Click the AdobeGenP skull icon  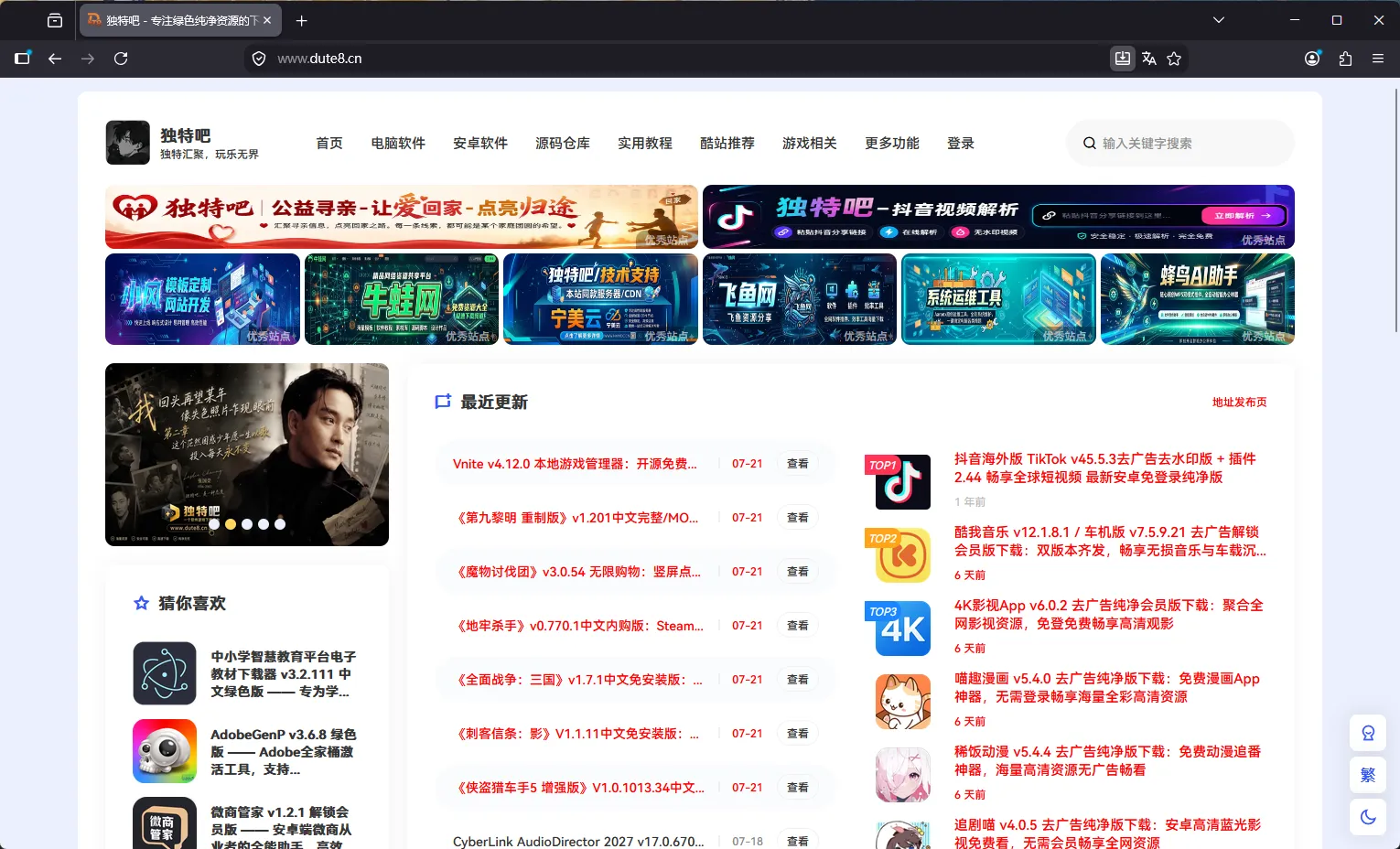tap(165, 751)
